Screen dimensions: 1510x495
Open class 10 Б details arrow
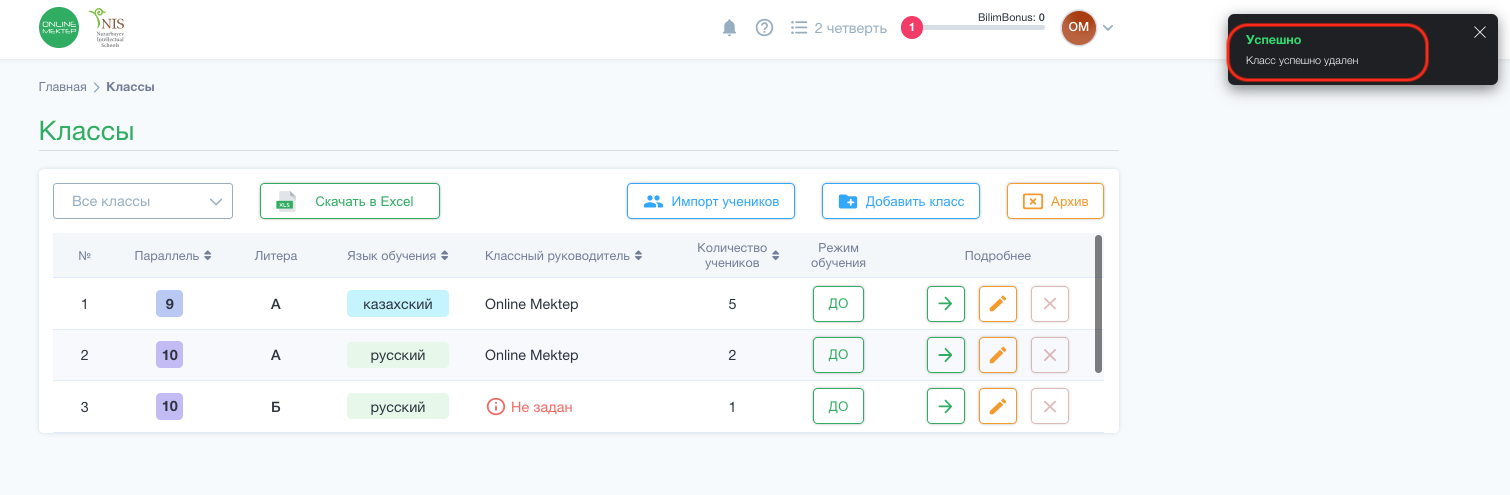(946, 406)
